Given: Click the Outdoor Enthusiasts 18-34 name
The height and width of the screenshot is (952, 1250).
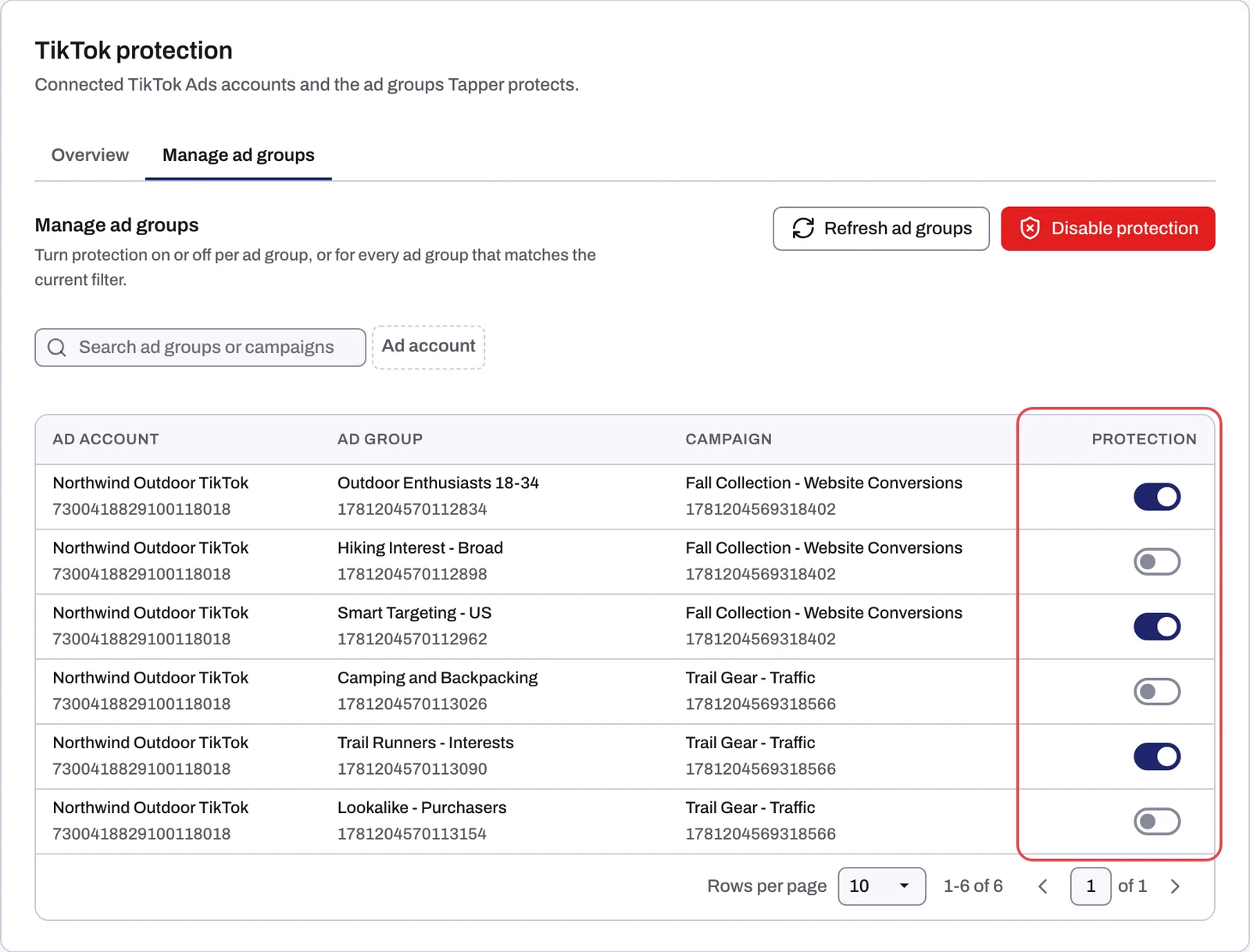Looking at the screenshot, I should click(438, 483).
